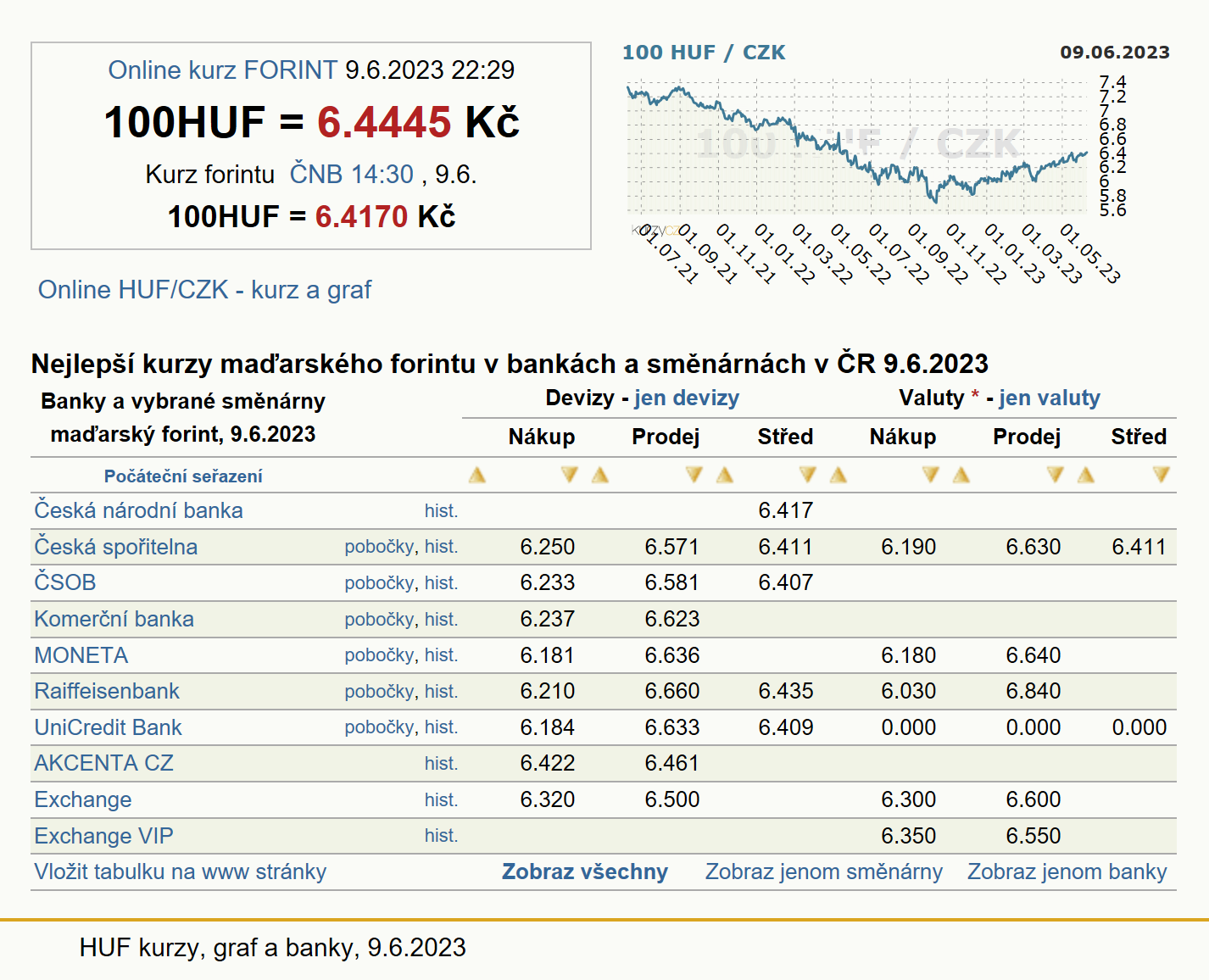Screen dimensions: 1209x980
Task: Sort Valuty Prodej column ascending arrow
Action: [961, 475]
